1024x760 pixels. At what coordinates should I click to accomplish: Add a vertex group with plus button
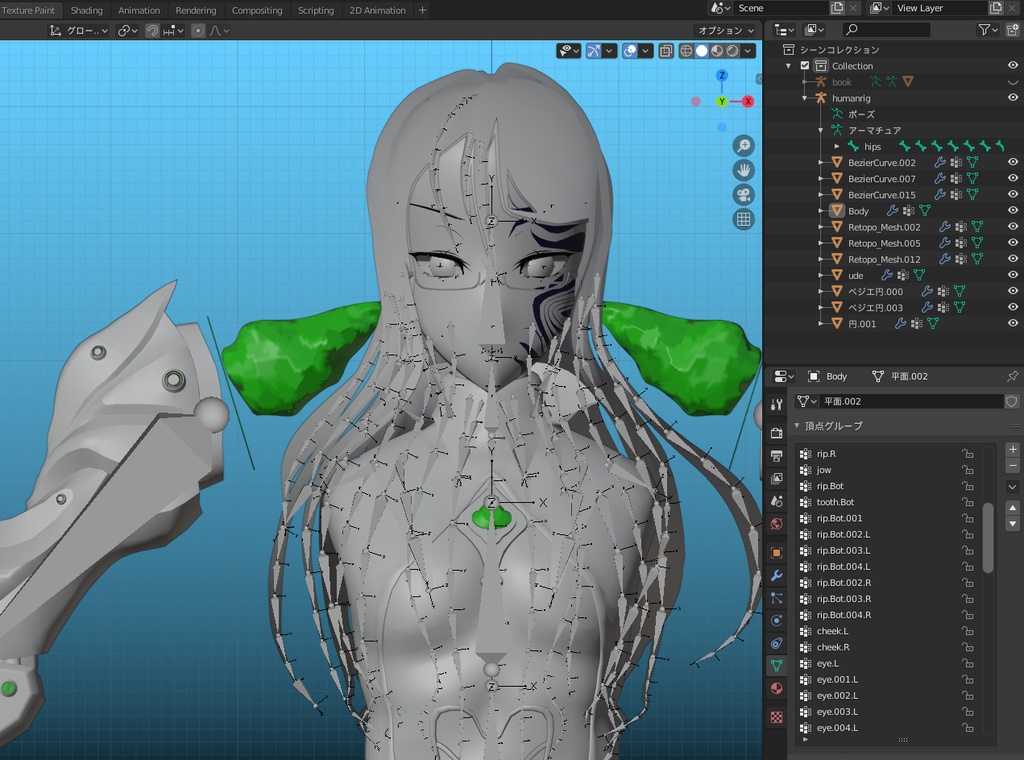tap(1012, 450)
